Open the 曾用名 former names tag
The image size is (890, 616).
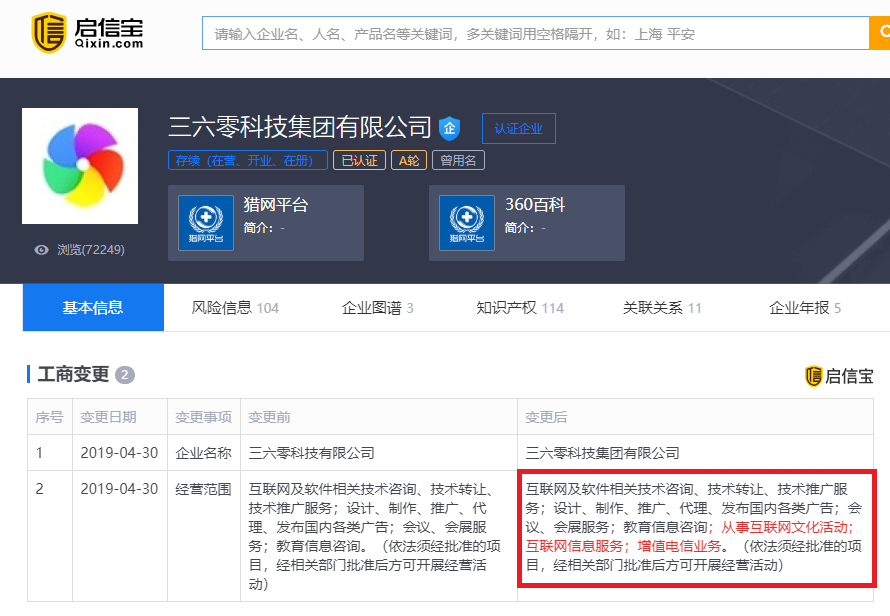pos(458,160)
